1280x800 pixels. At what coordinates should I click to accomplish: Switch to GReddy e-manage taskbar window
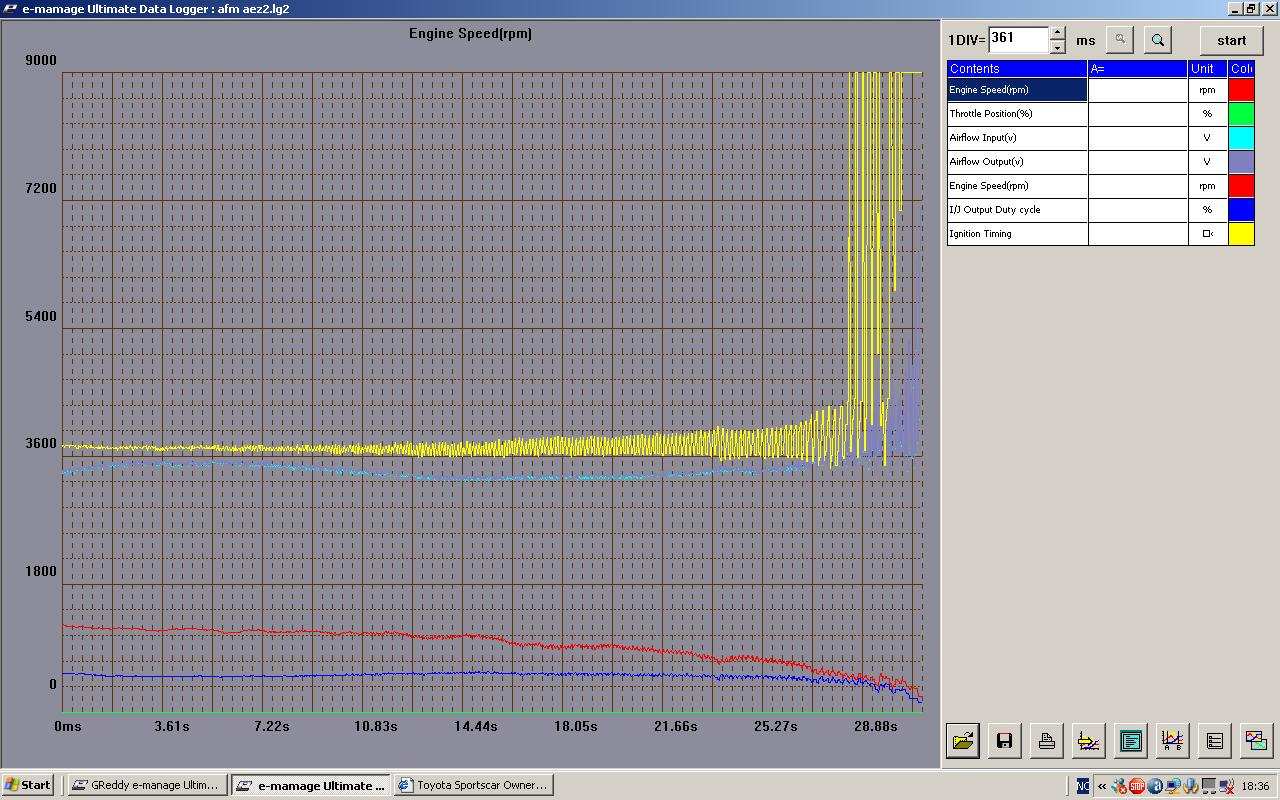pos(147,785)
